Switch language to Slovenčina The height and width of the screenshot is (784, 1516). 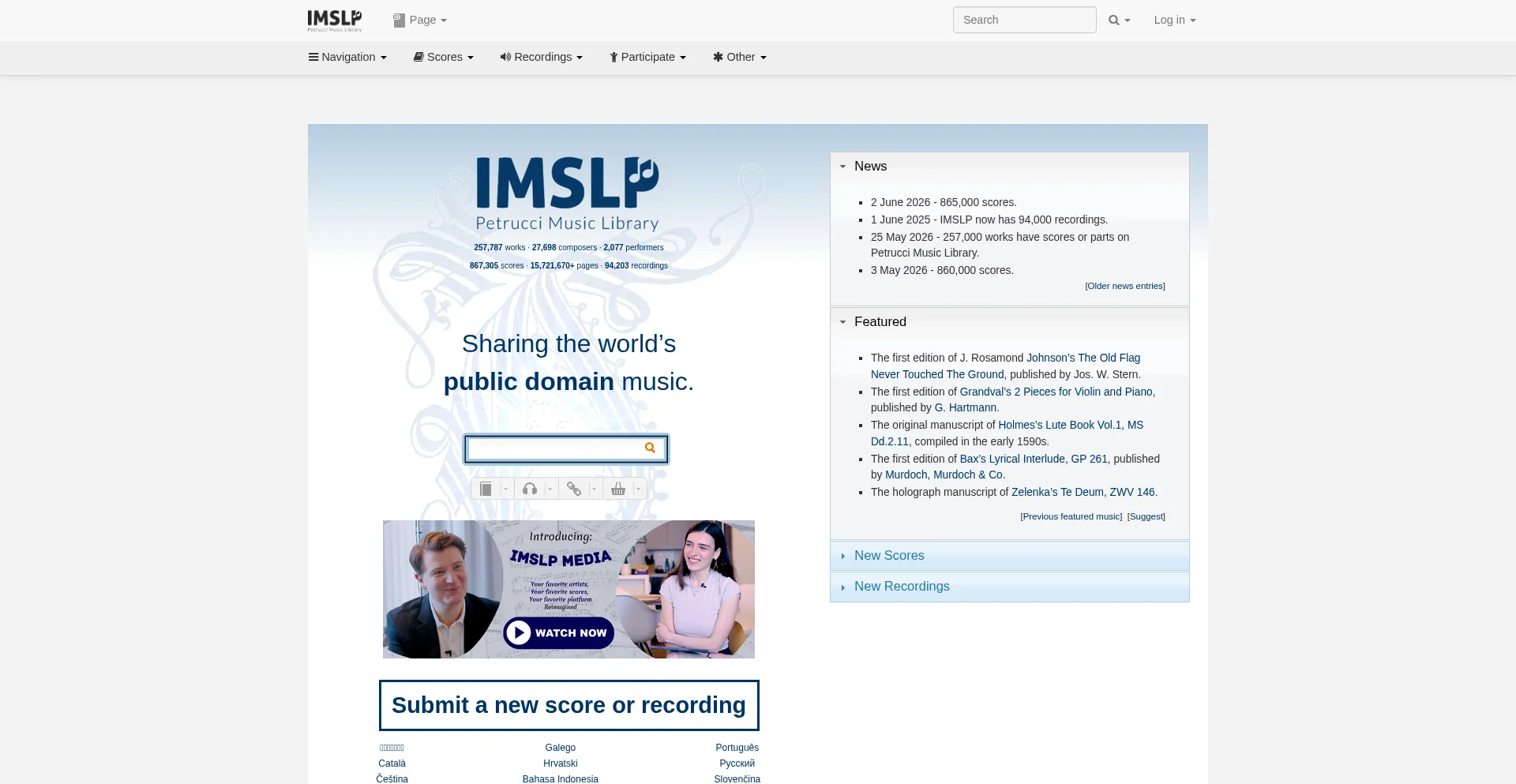(737, 779)
